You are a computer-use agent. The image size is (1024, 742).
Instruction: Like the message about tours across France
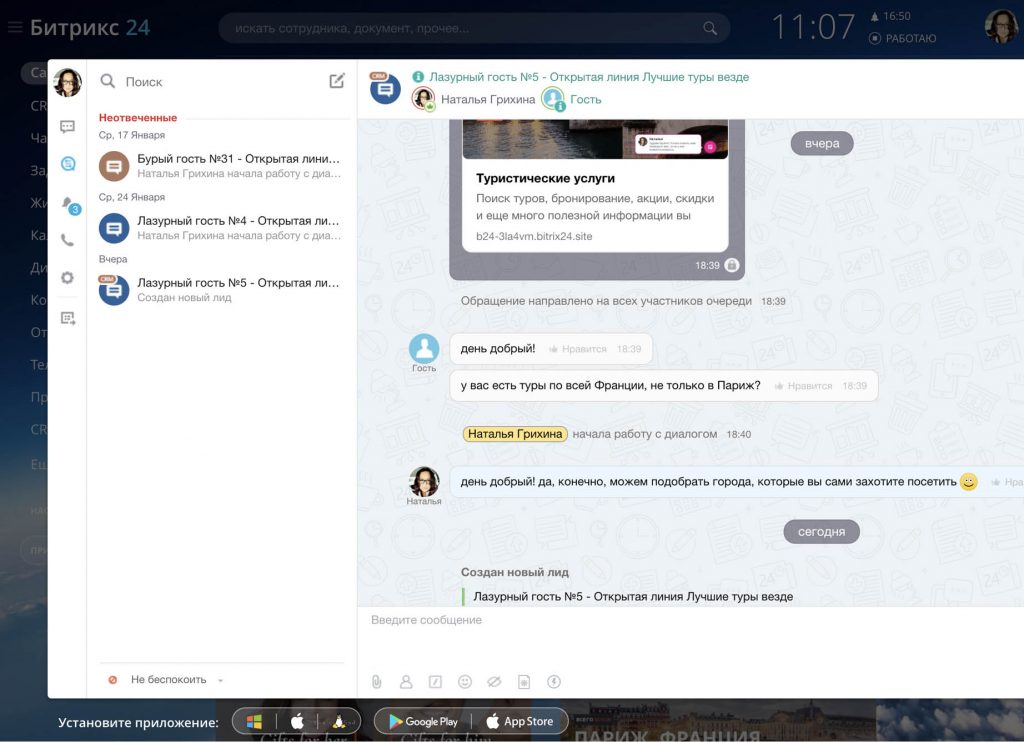coord(803,386)
